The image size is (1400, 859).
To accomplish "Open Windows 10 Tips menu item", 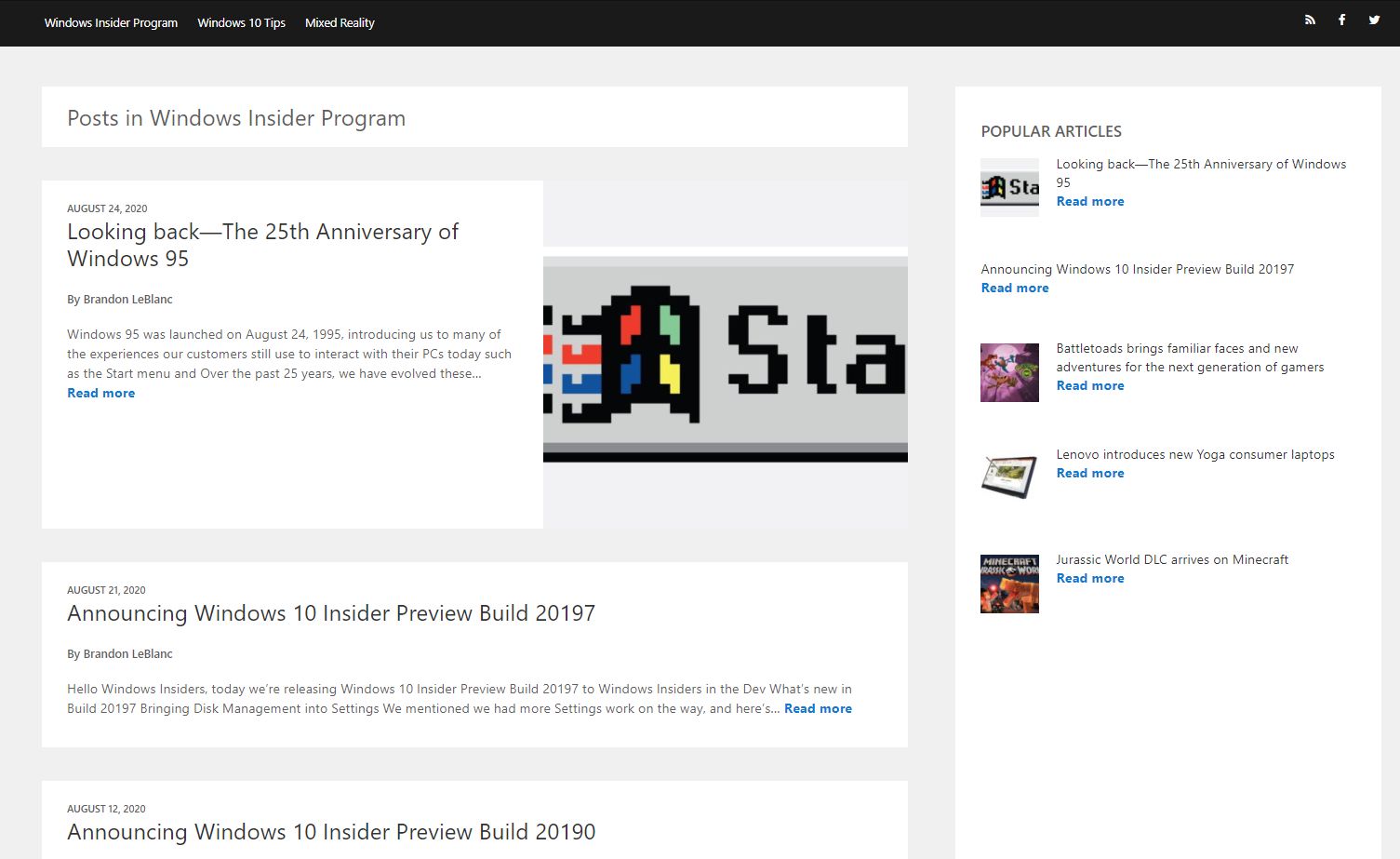I will pos(241,22).
